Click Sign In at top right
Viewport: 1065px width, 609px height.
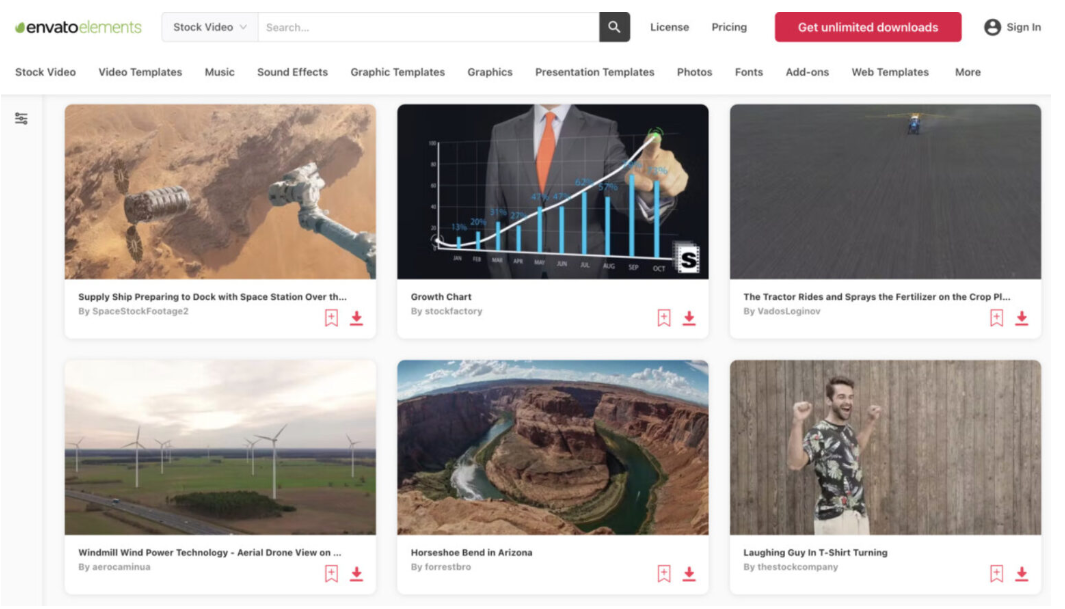[x=1012, y=27]
